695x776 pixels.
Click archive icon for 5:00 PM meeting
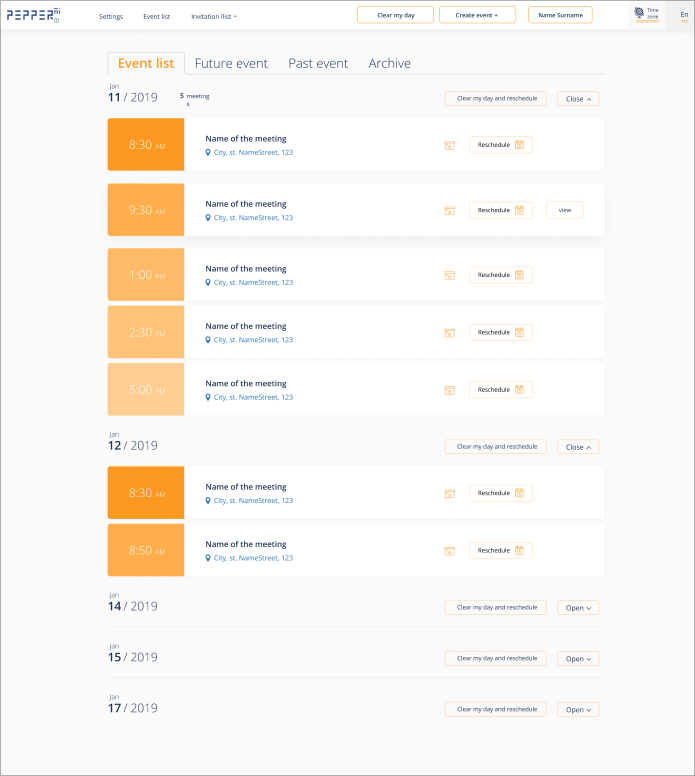(x=449, y=390)
